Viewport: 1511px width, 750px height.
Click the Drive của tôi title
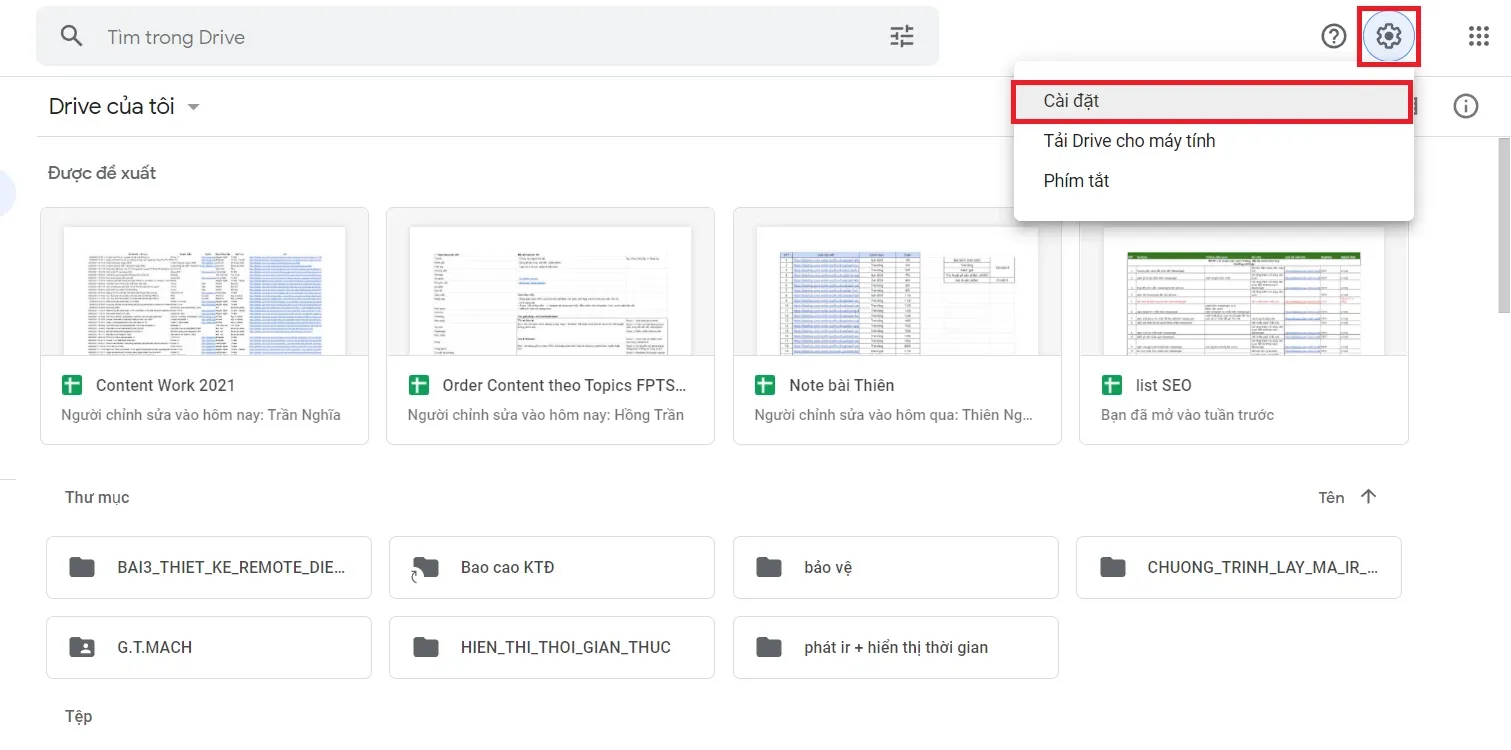click(112, 106)
